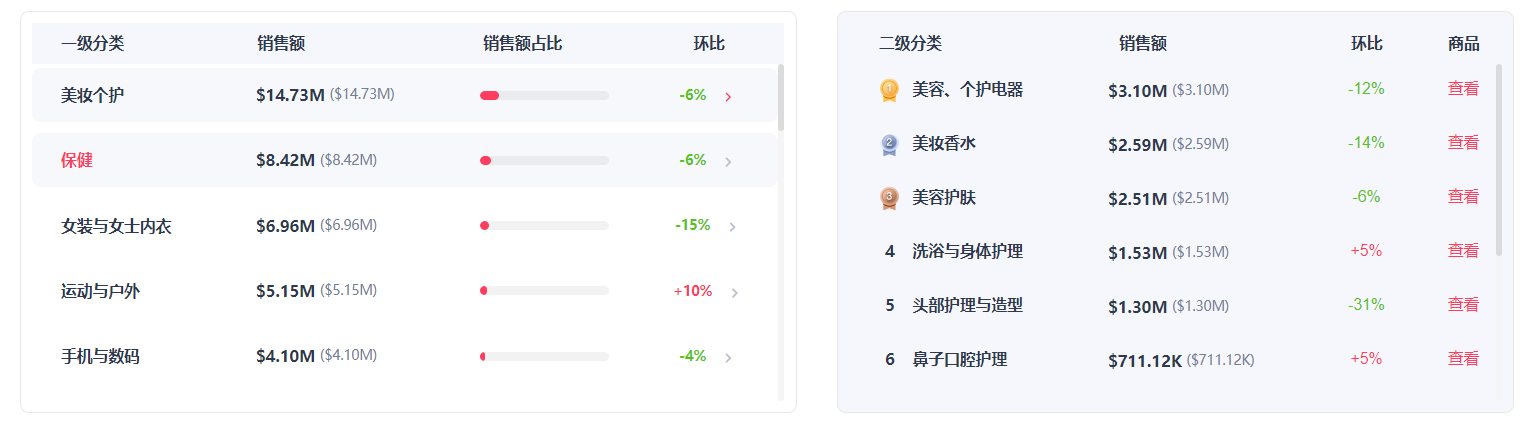Click the 销售额占比 column header
Screen dimensions: 1529x435
coord(522,44)
